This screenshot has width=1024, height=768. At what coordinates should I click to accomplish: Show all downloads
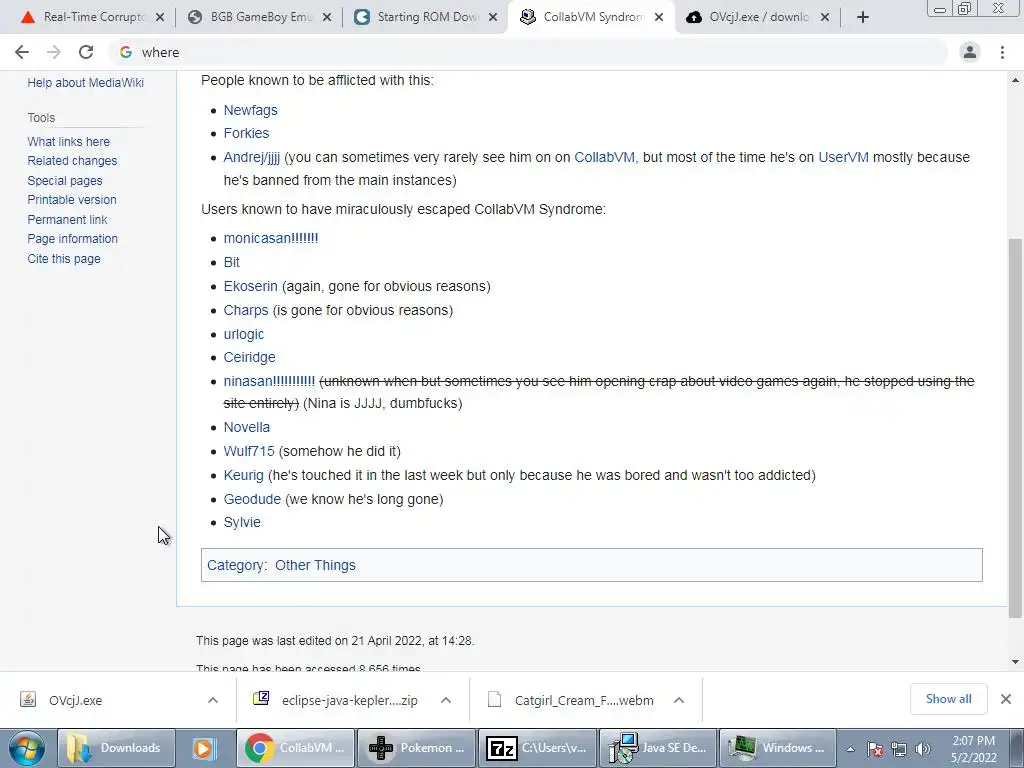coord(948,699)
